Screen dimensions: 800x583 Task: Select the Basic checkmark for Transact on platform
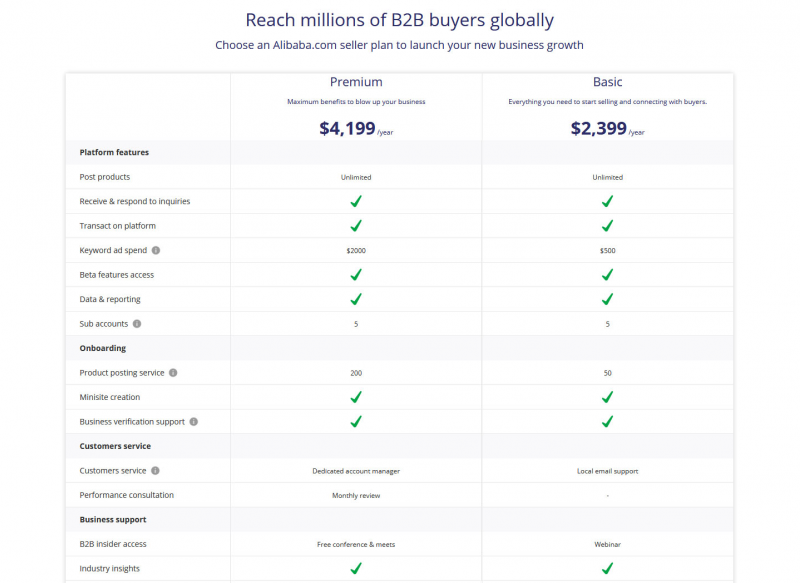607,226
